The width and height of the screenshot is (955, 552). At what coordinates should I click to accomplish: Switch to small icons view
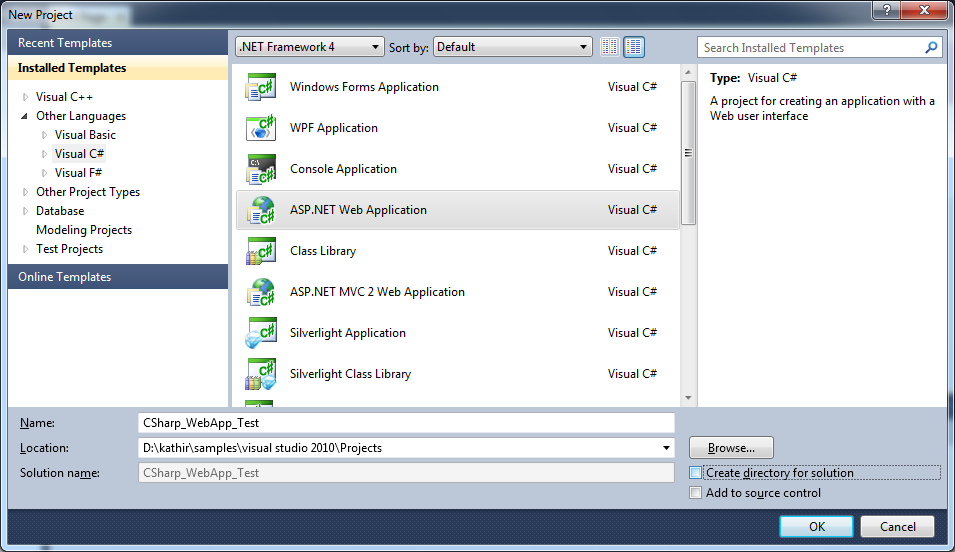click(610, 47)
